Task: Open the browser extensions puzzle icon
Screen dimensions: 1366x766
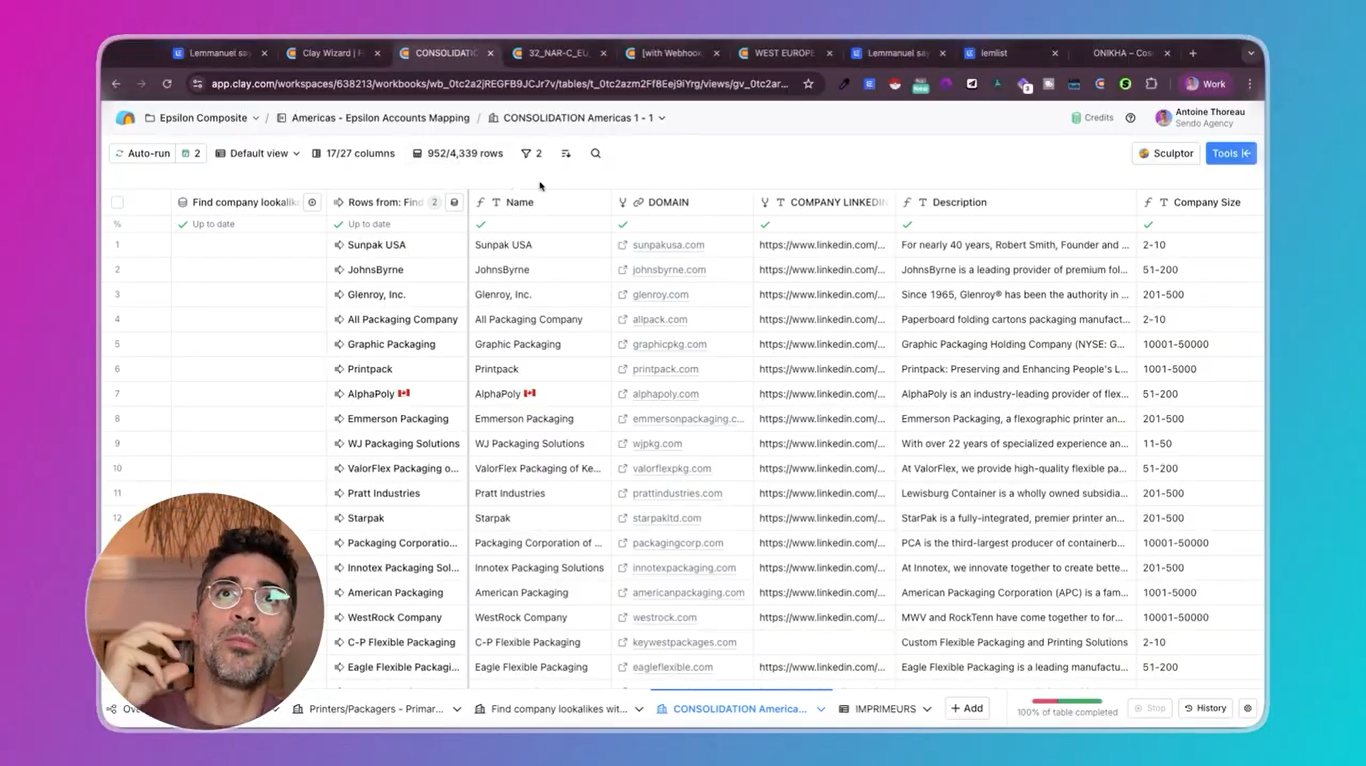Action: pyautogui.click(x=1151, y=84)
